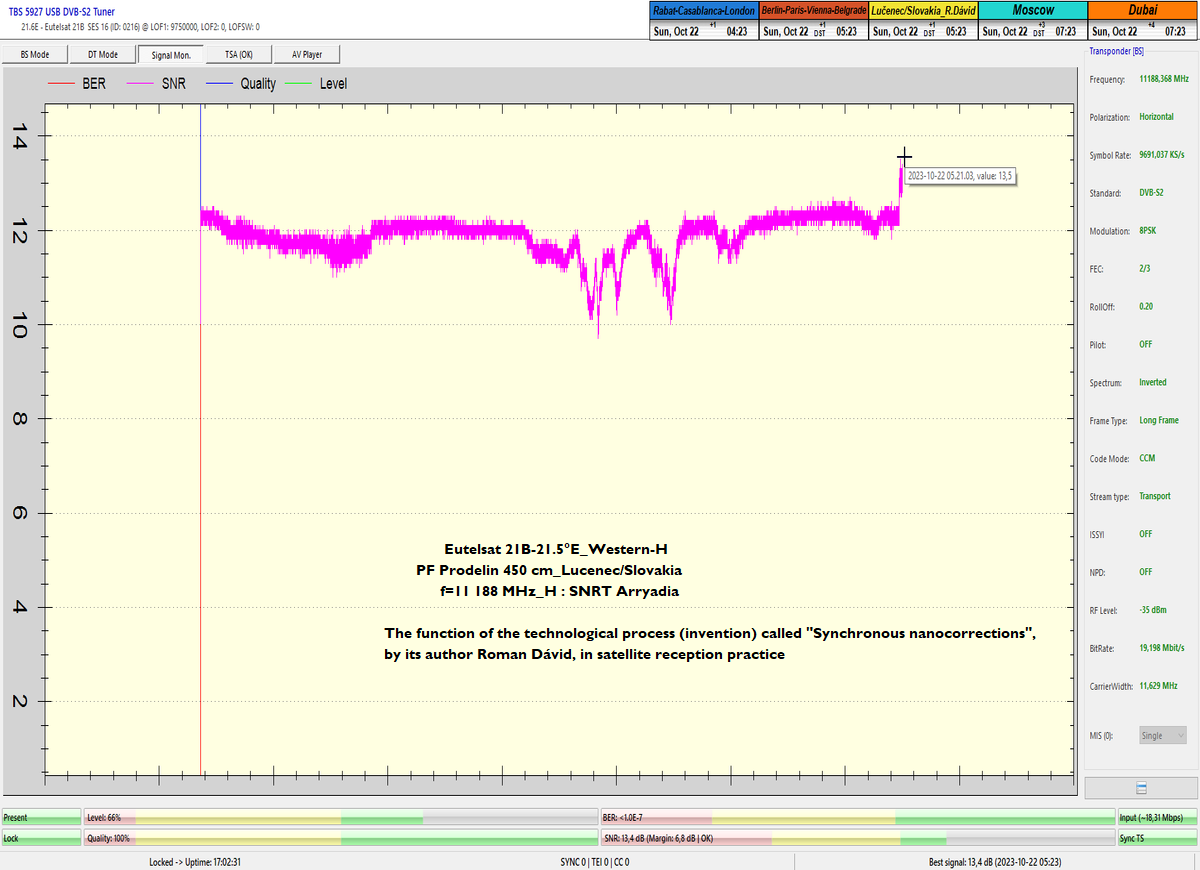The width and height of the screenshot is (1200, 870).
Task: Click the Sync TS indicator
Action: (x=1157, y=838)
